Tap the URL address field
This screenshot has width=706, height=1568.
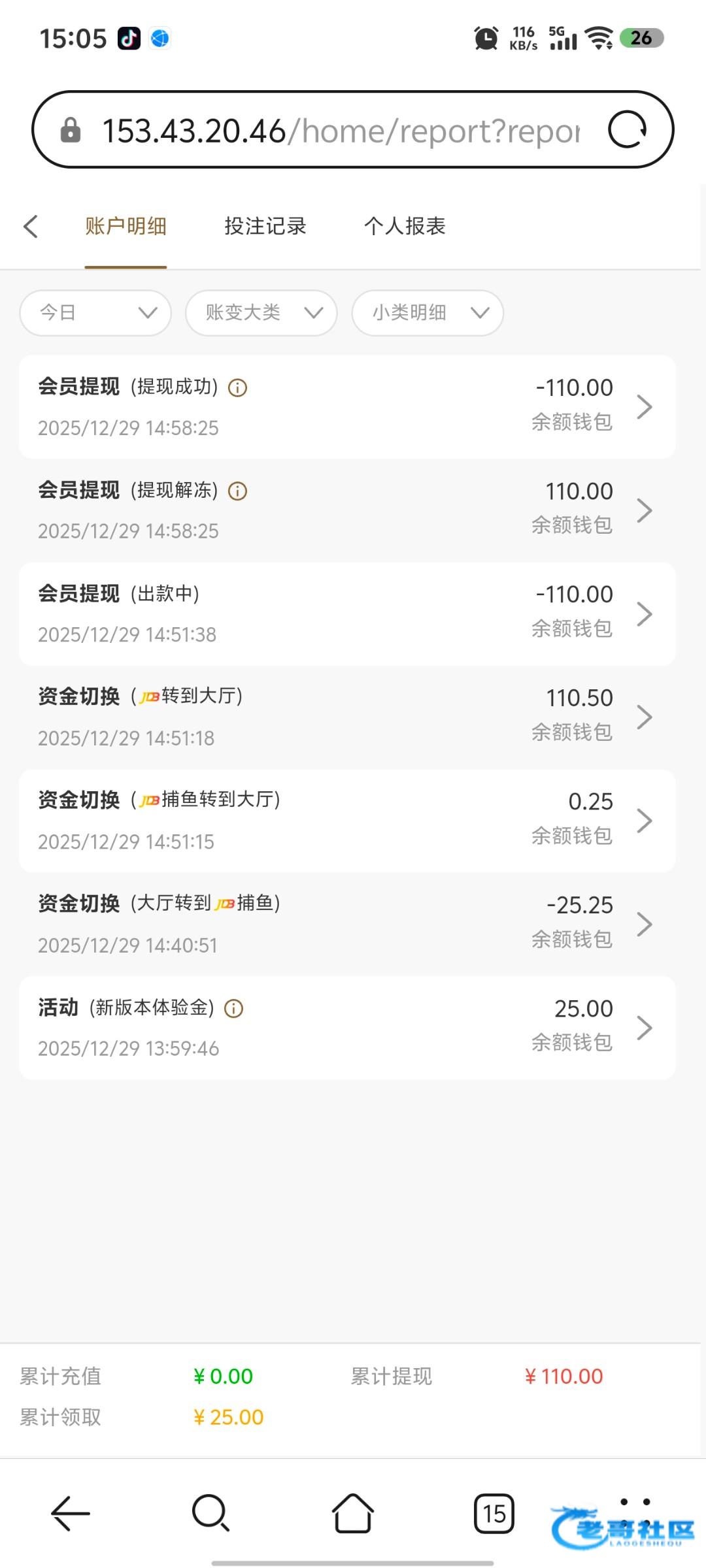point(340,130)
